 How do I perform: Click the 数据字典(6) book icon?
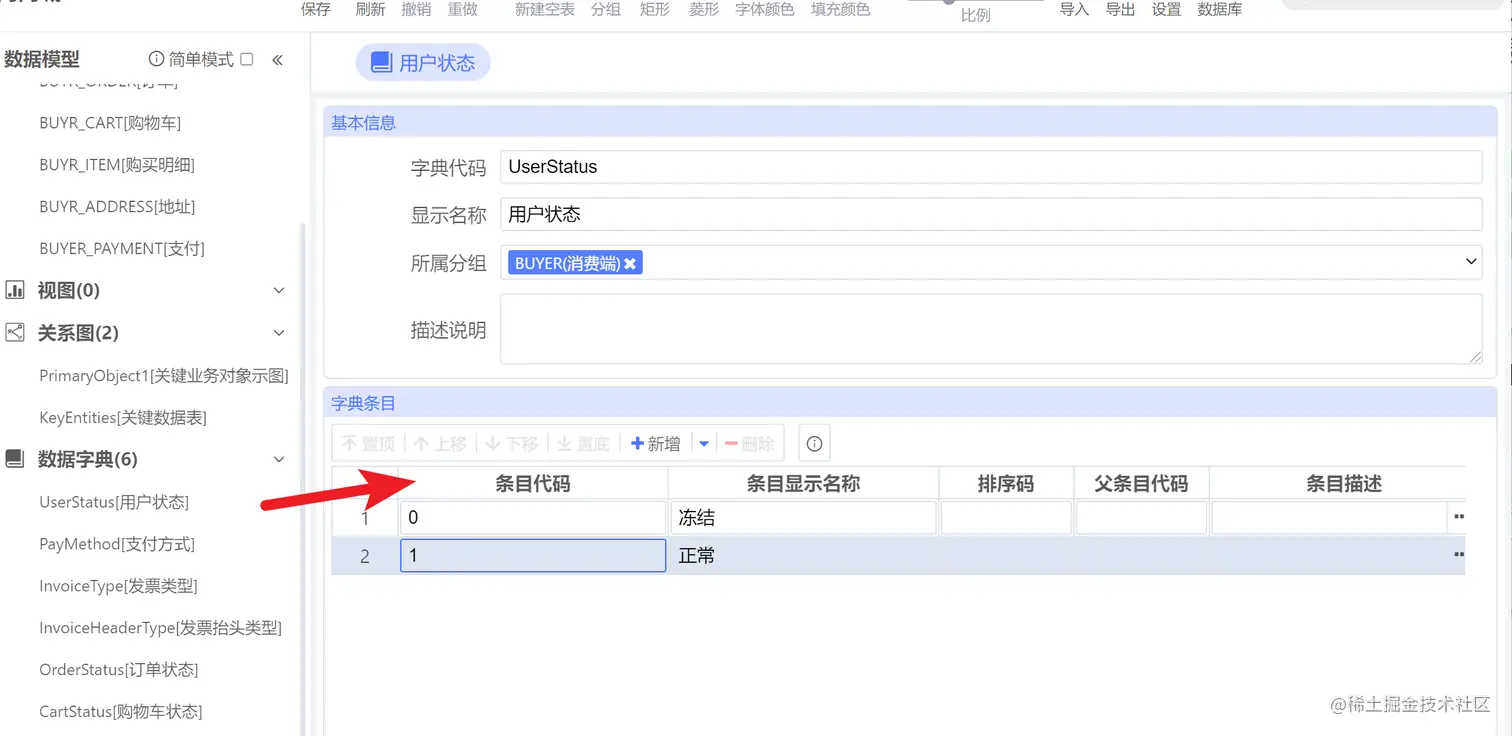(x=15, y=459)
